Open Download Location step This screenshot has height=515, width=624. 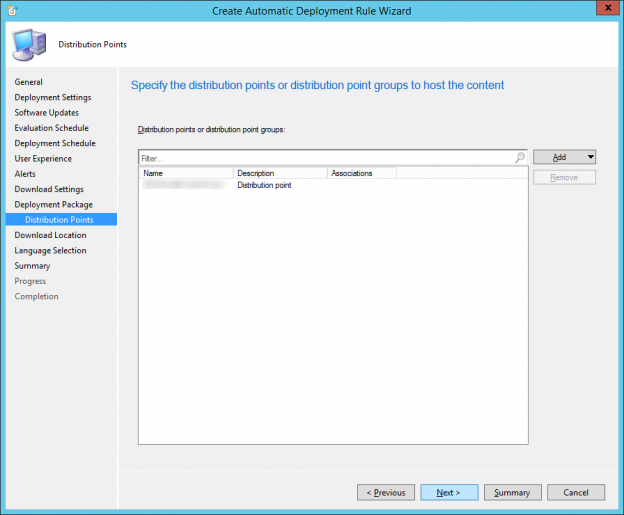point(50,235)
